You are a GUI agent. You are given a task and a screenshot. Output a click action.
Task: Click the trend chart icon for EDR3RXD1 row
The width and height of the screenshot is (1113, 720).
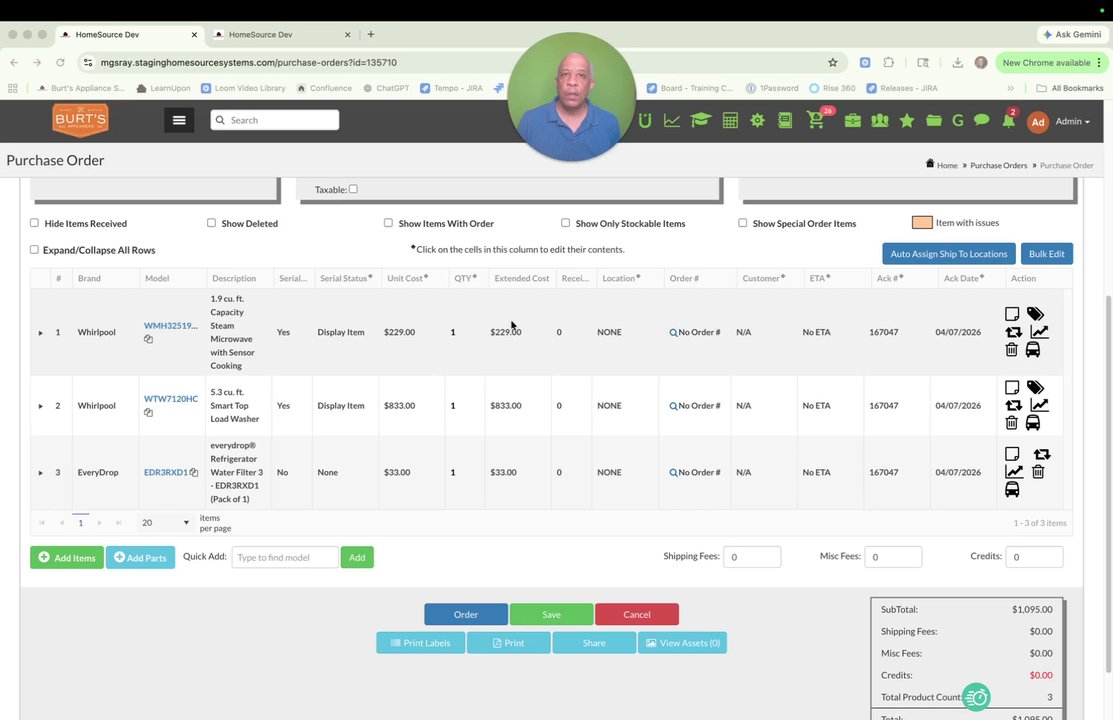(1014, 471)
